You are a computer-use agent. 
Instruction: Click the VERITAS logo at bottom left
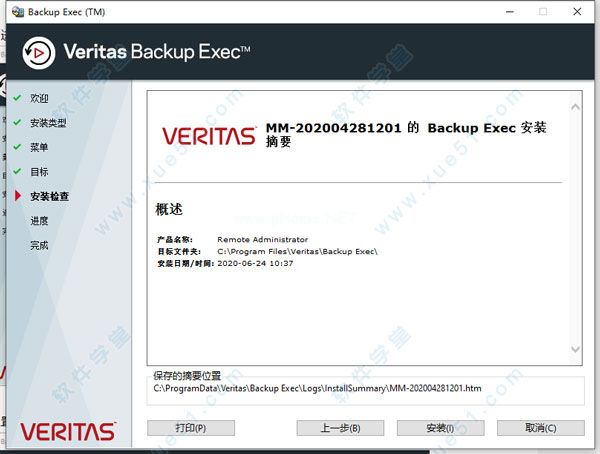coord(68,431)
